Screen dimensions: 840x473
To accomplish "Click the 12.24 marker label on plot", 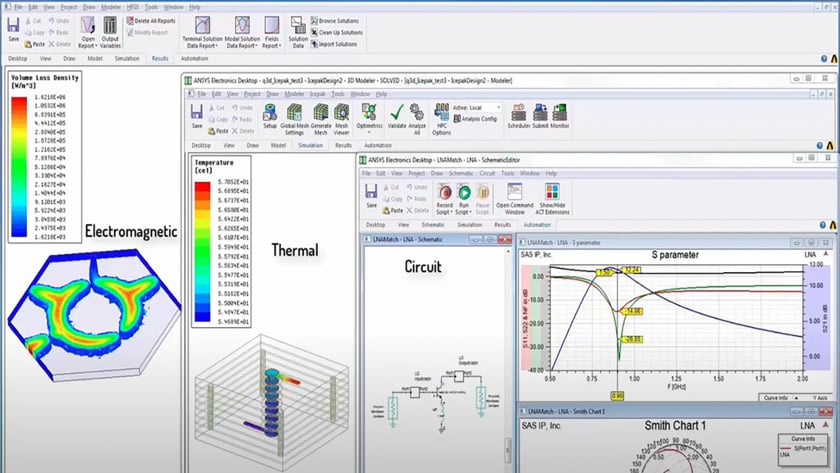I will 632,269.
